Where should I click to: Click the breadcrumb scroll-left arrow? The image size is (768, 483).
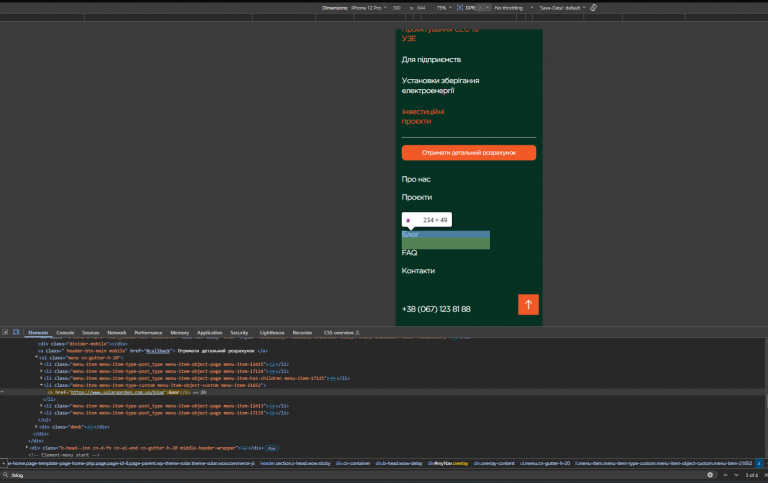click(3, 463)
